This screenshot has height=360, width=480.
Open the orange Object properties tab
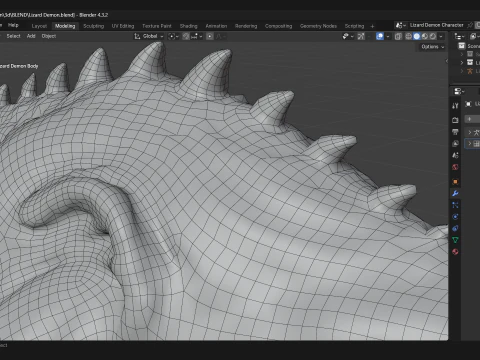coord(455,182)
